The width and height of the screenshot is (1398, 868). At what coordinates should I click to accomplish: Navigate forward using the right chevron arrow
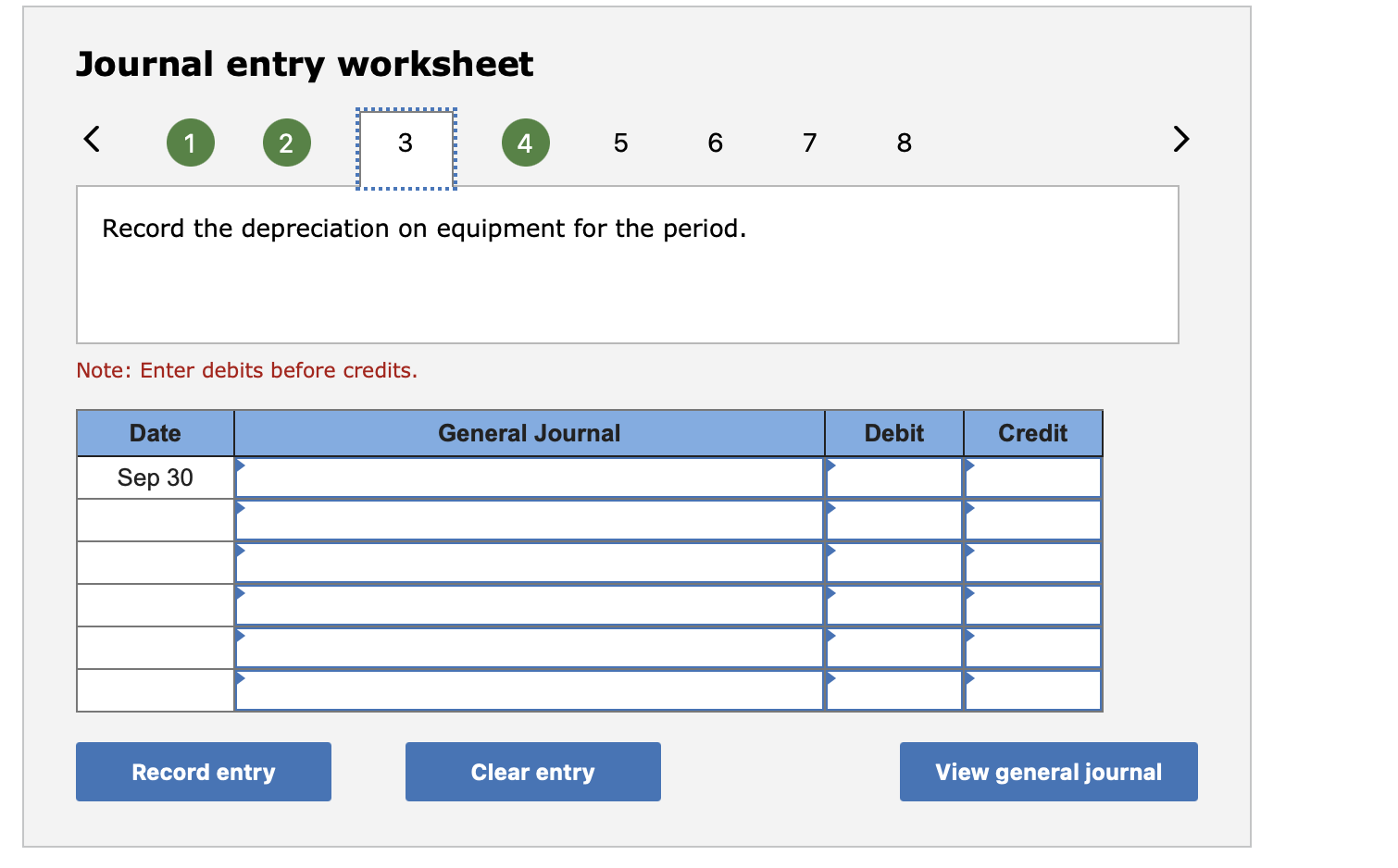[x=1180, y=139]
